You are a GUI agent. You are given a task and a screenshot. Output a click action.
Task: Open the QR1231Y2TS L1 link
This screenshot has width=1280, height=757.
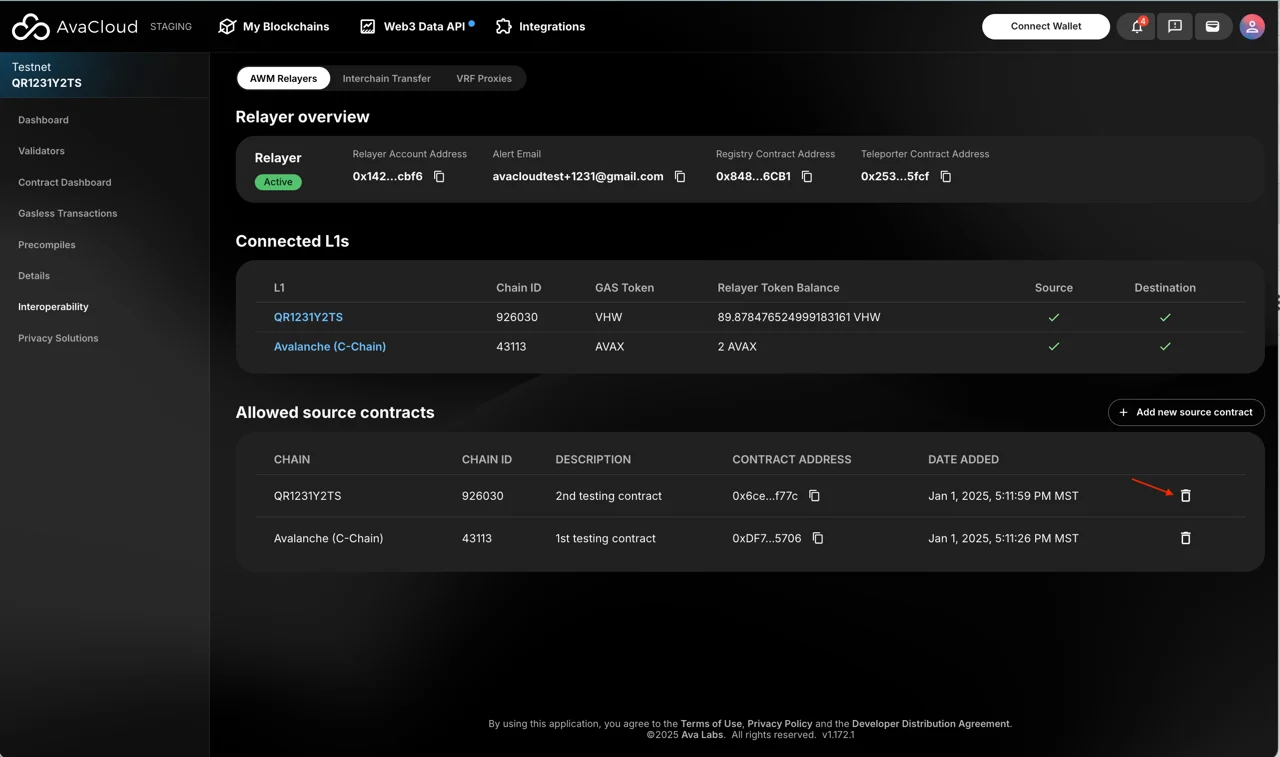(308, 317)
